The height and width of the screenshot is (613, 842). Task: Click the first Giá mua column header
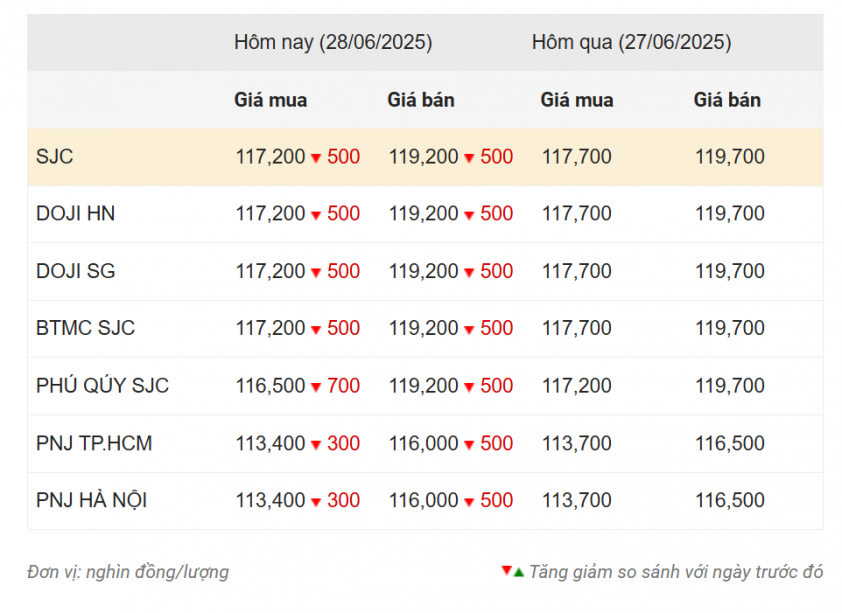tap(271, 100)
